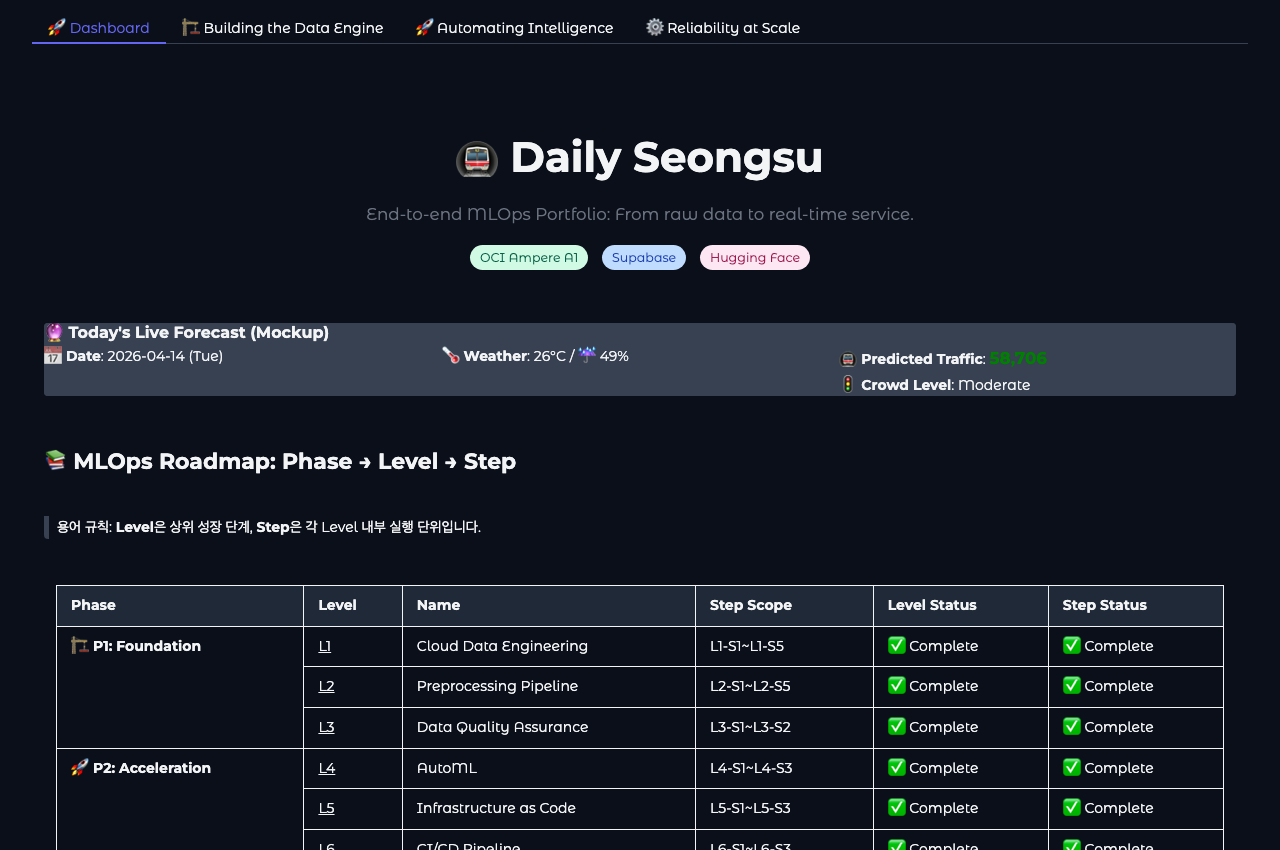The image size is (1280, 850).
Task: Click the Korean terminology note blockquote
Action: (640, 527)
